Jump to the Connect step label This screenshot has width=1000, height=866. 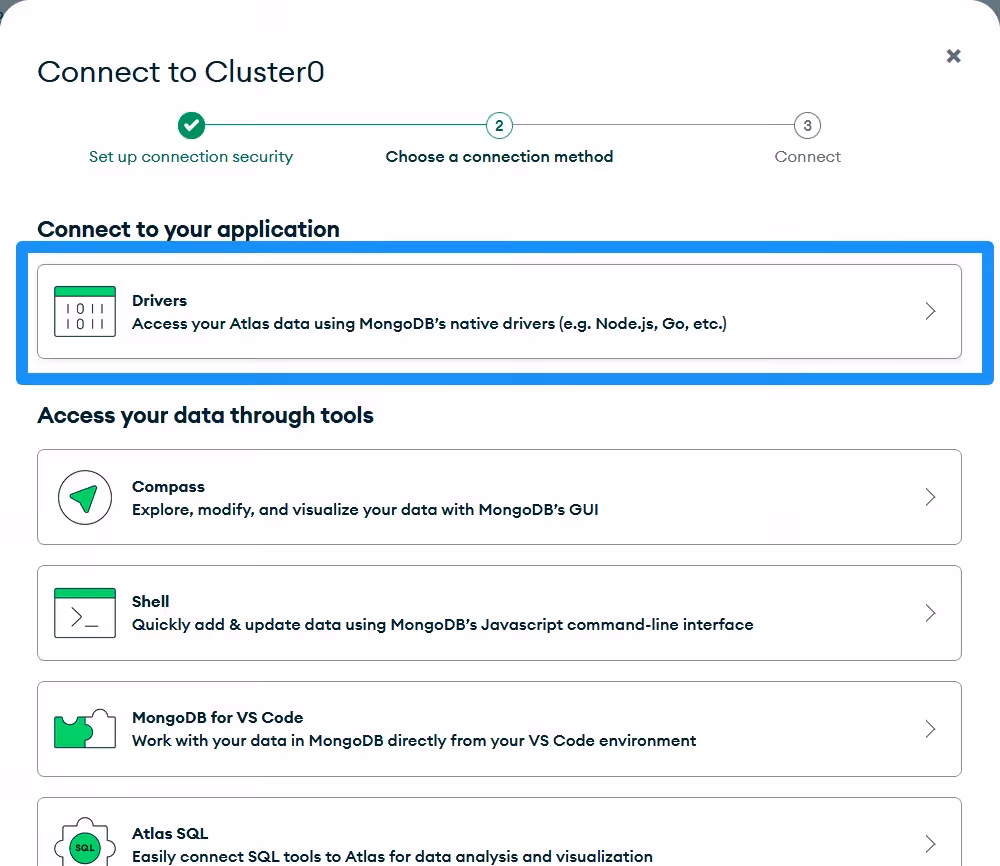807,157
